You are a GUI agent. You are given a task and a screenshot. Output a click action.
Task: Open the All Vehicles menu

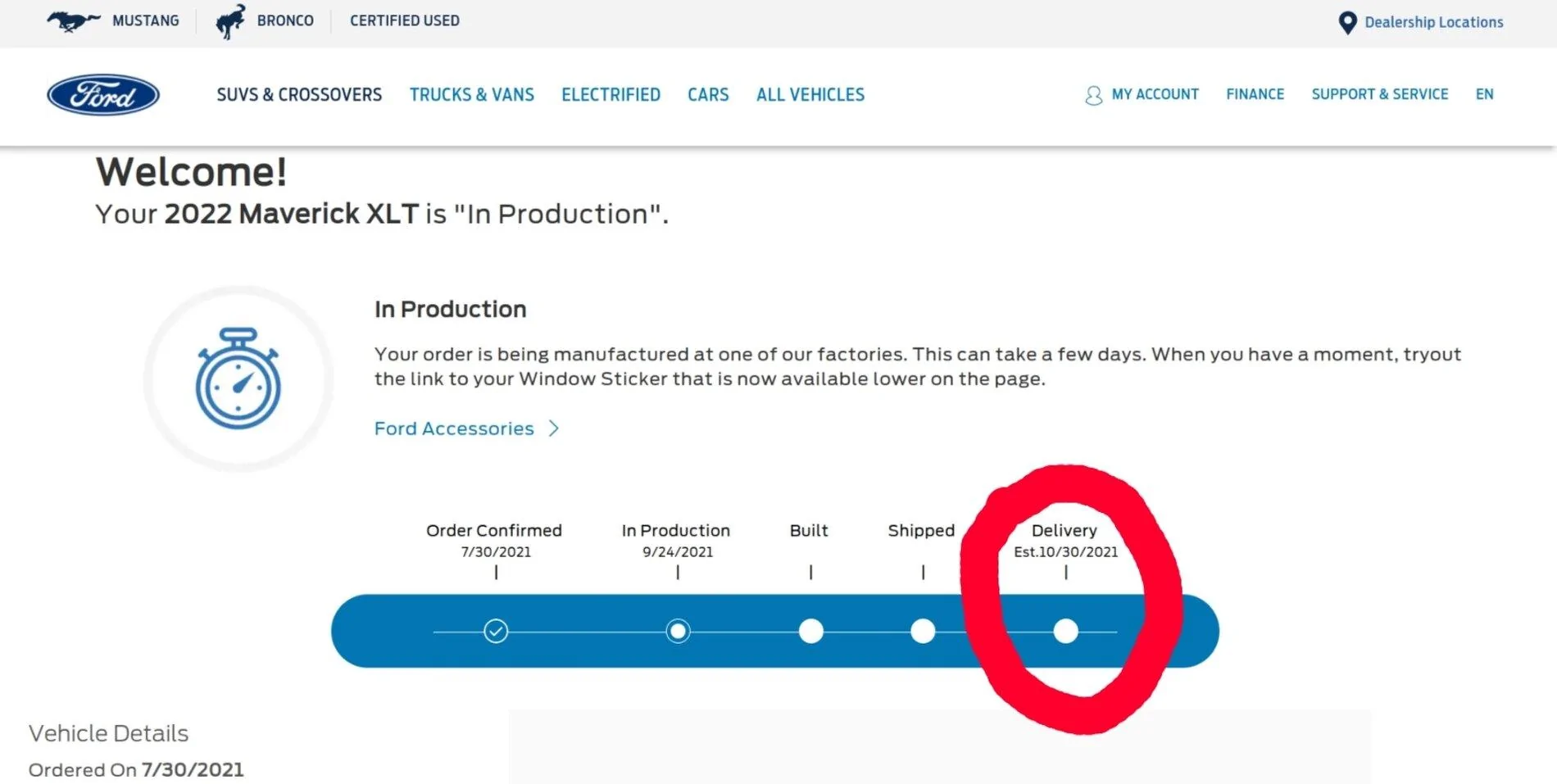click(x=810, y=94)
